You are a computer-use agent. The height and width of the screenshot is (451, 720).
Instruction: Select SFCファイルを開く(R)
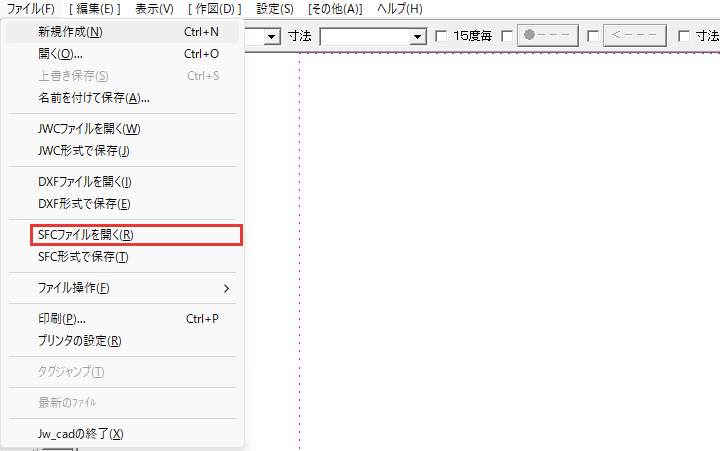[136, 235]
